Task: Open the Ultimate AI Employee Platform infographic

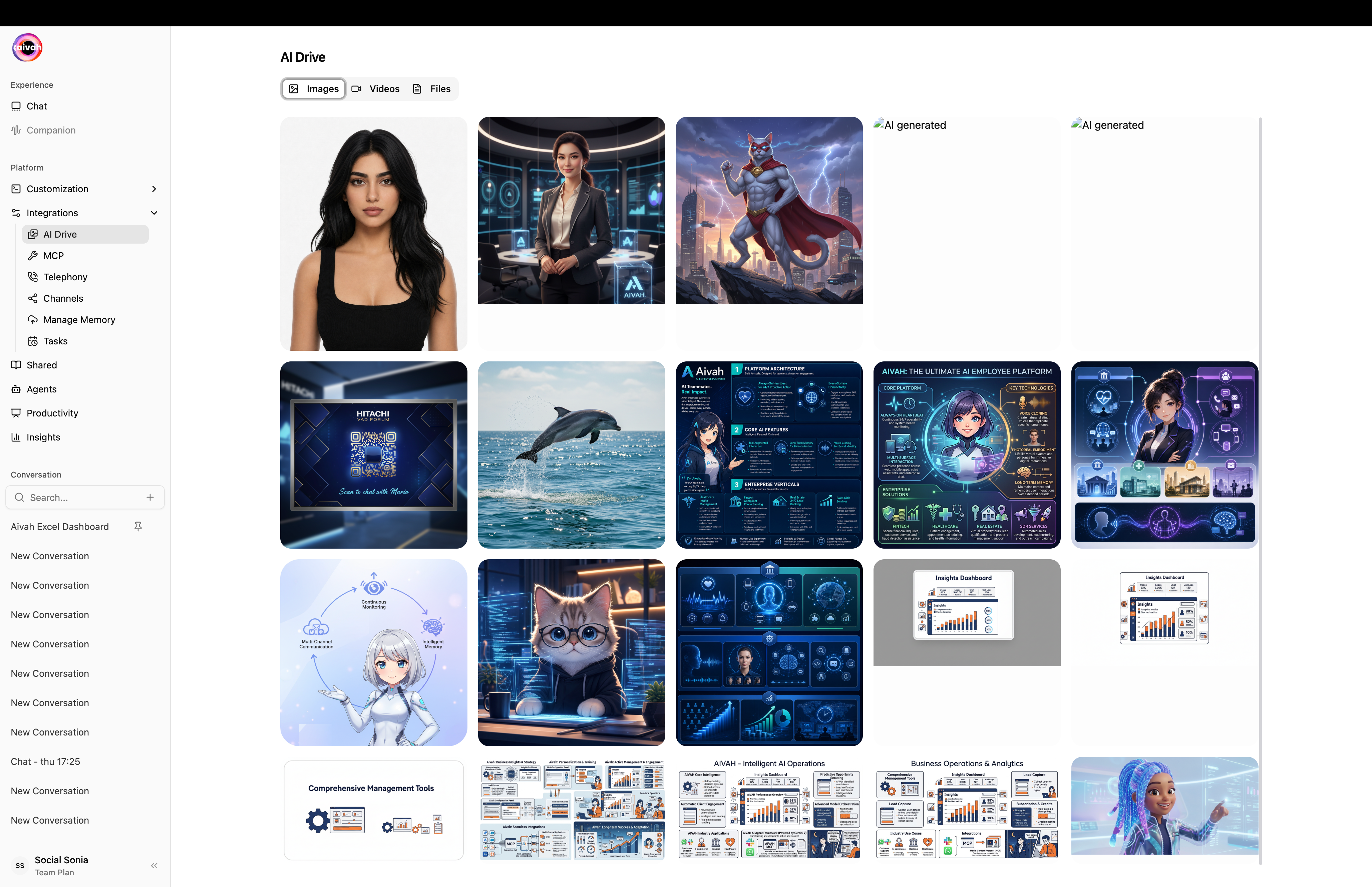Action: pos(967,455)
